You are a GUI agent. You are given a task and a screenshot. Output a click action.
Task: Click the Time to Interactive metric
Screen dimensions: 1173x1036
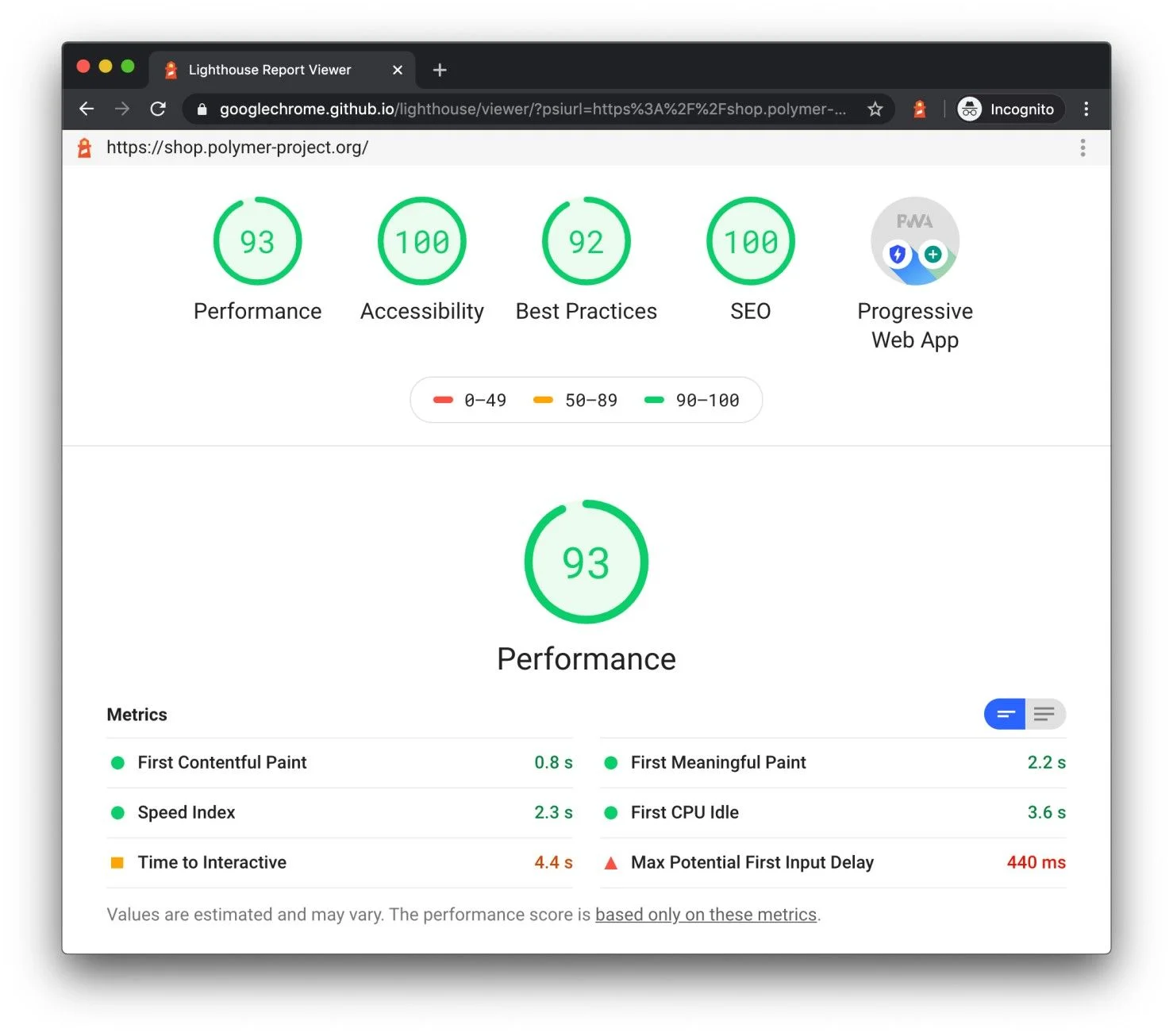340,862
